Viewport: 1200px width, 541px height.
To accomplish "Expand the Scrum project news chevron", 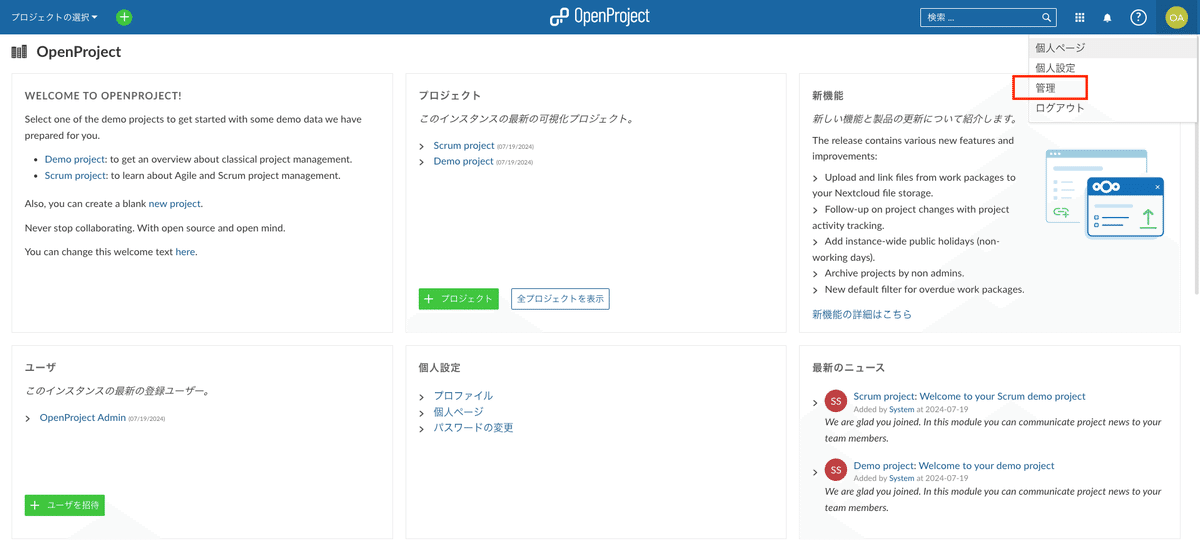I will (816, 403).
